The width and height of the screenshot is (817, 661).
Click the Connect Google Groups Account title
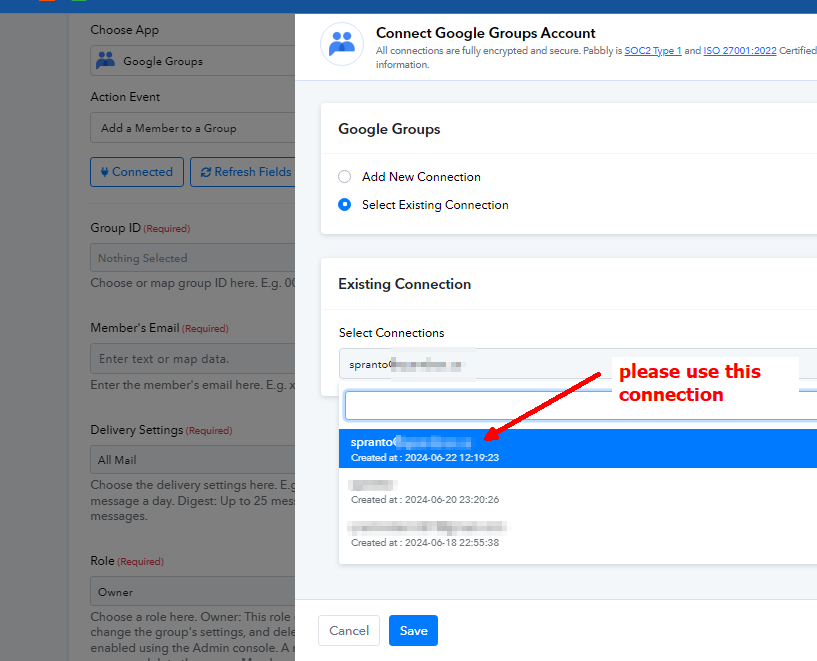485,33
